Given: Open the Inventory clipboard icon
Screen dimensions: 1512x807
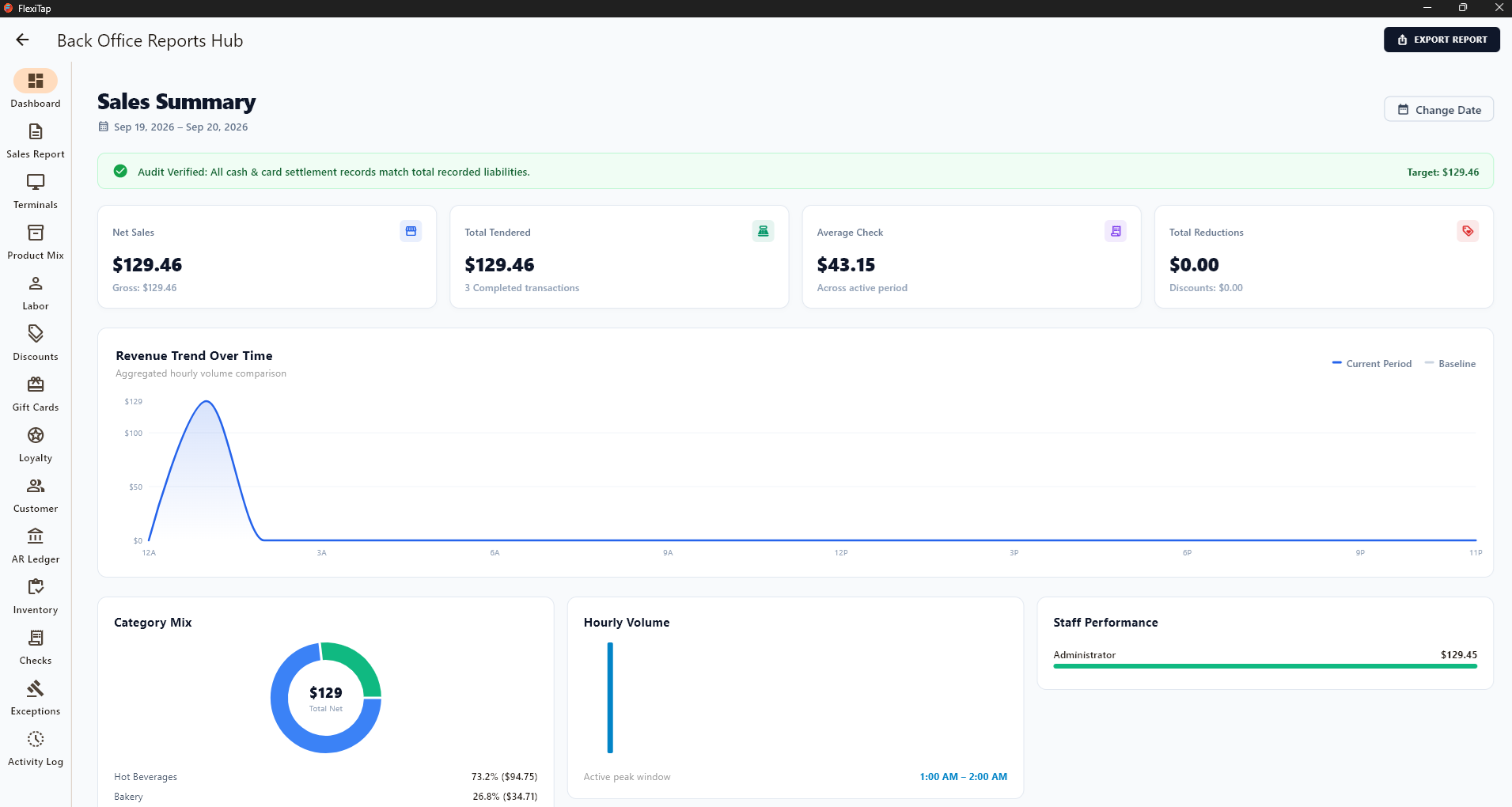Looking at the screenshot, I should click(x=36, y=587).
